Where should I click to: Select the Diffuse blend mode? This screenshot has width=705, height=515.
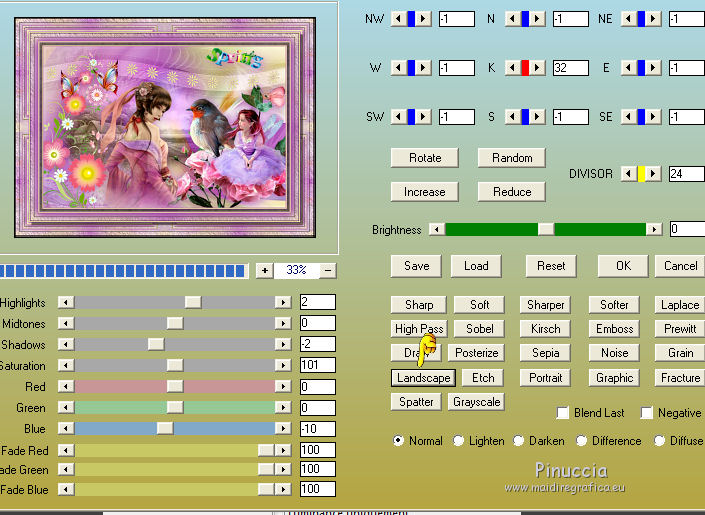click(660, 441)
